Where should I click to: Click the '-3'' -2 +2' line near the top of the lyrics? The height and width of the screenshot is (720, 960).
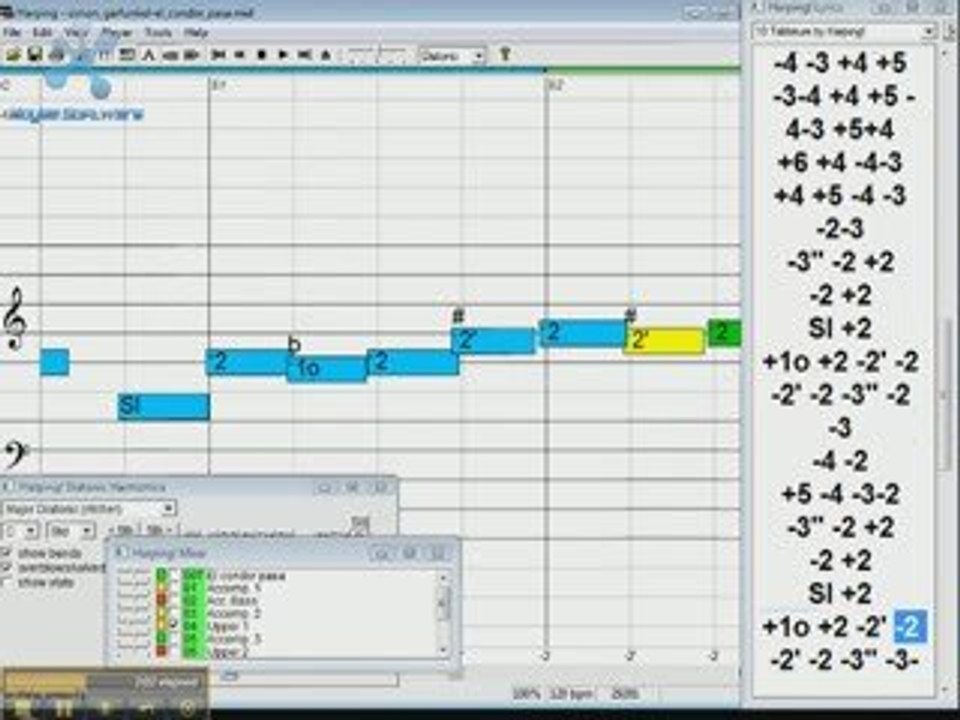[x=841, y=262]
